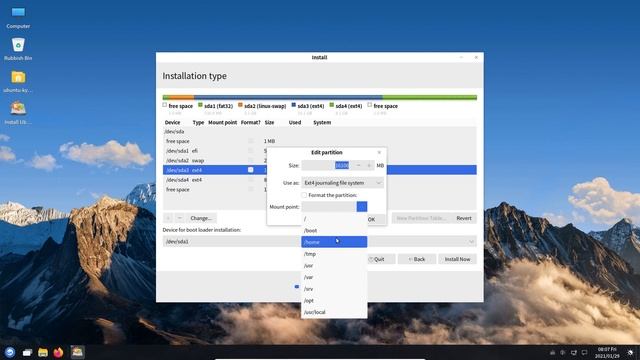
Task: Click the Mount point text field
Action: tap(329, 207)
